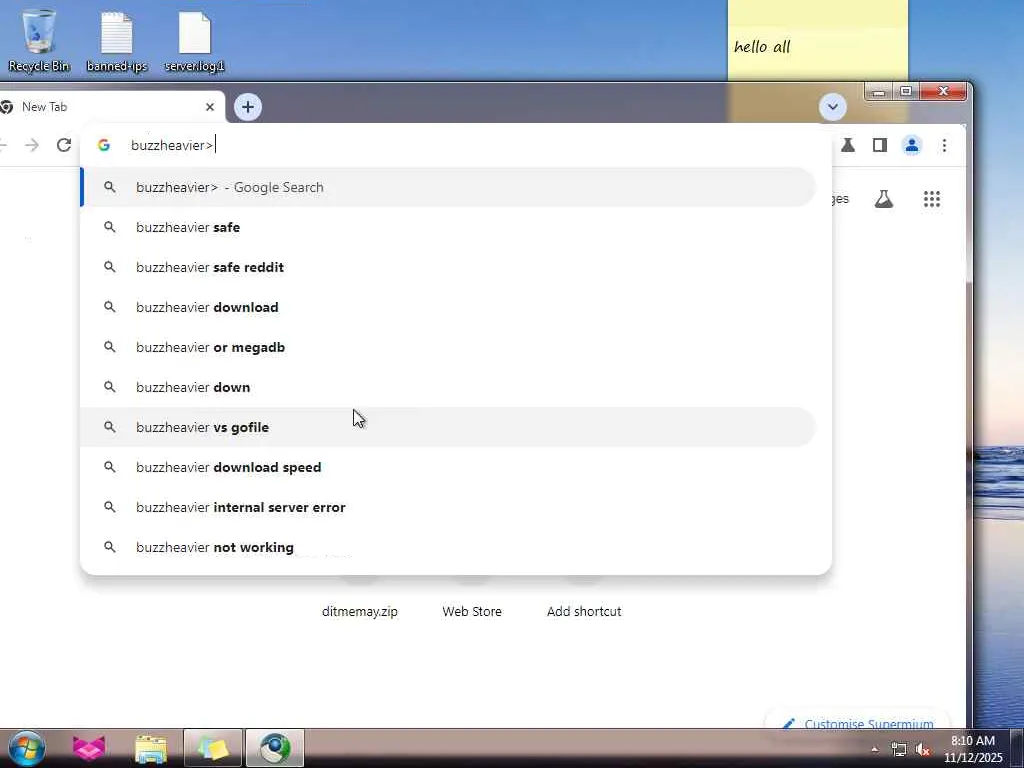Open a new browser tab with plus button
This screenshot has height=768, width=1024.
[248, 107]
